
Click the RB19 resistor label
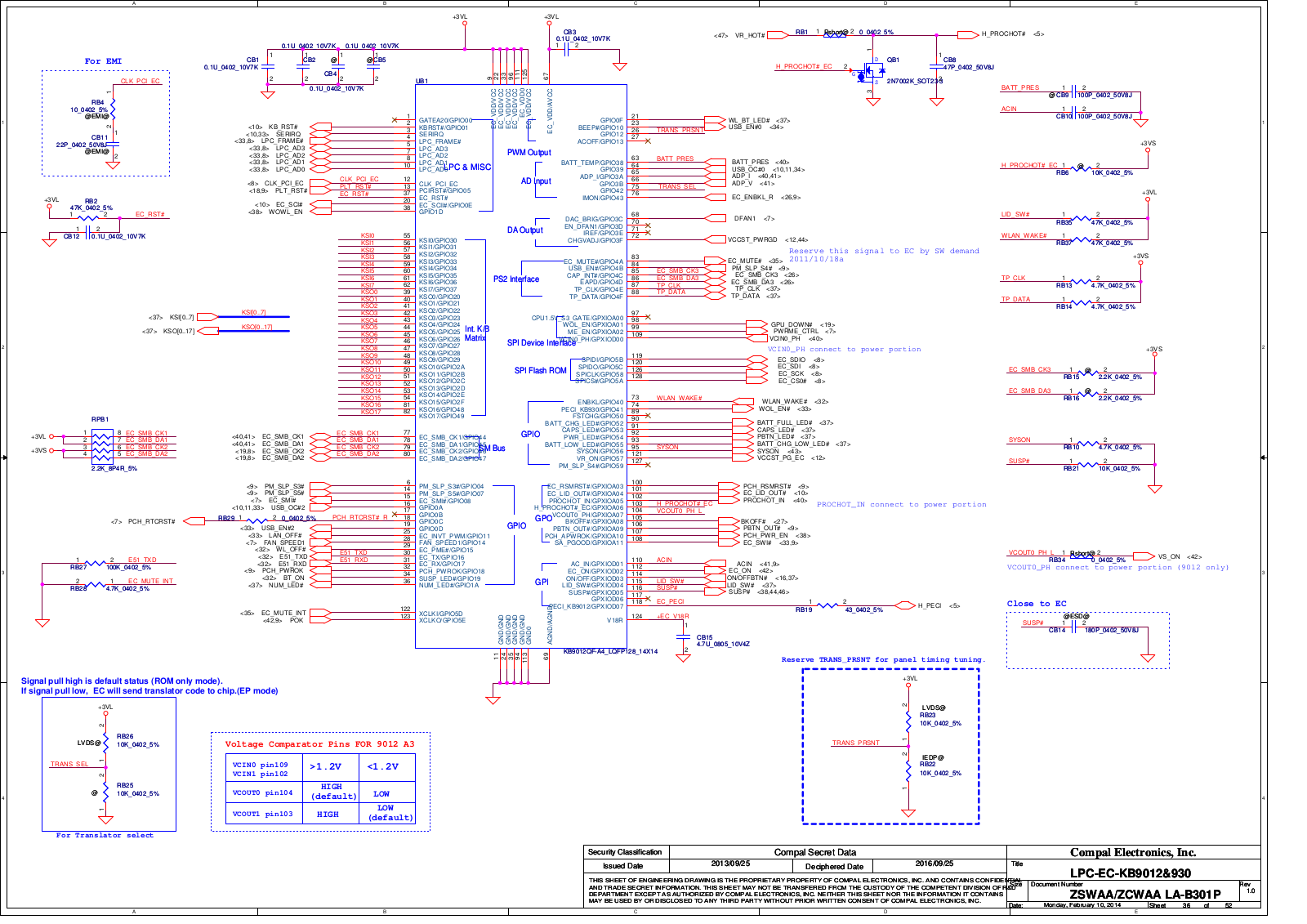(x=804, y=609)
